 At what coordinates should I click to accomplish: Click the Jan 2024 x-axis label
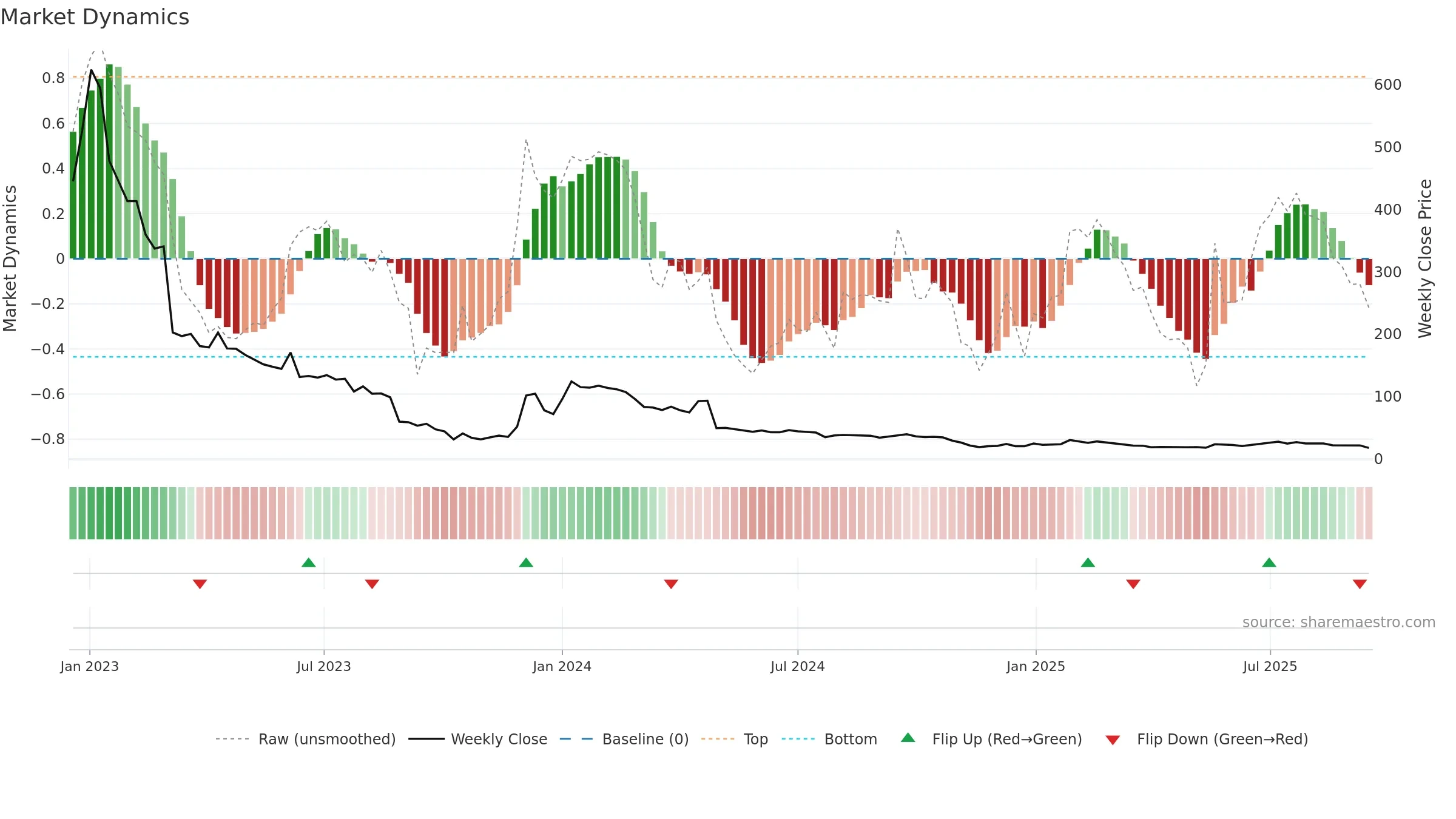pyautogui.click(x=562, y=666)
